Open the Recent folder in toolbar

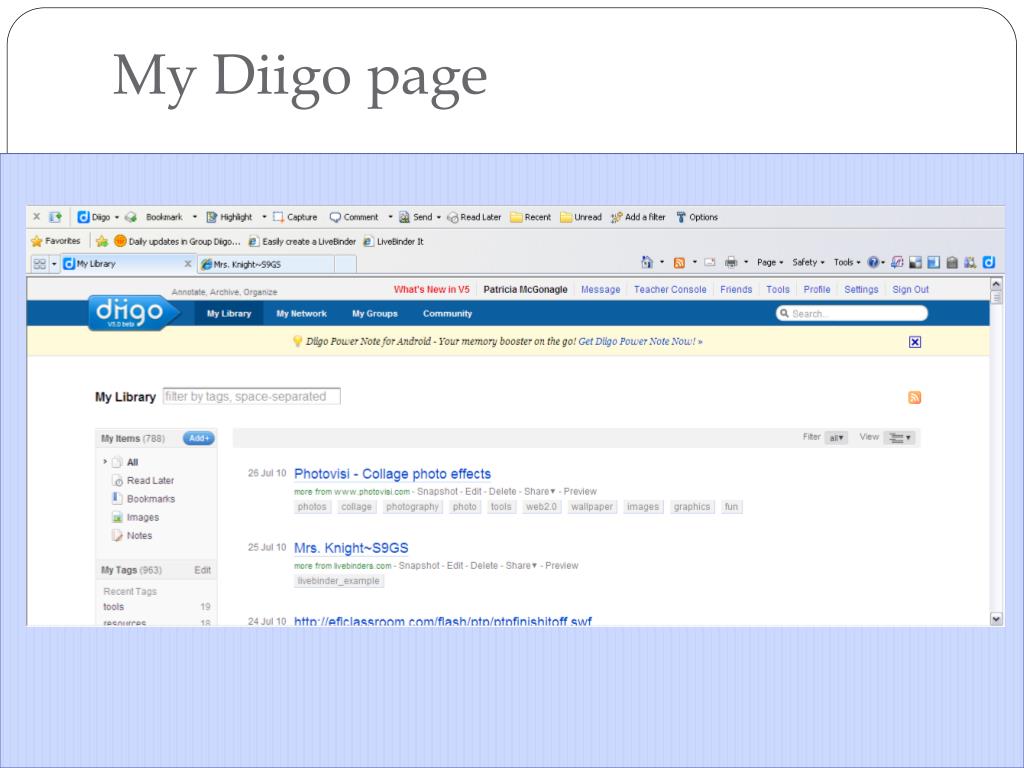(530, 217)
